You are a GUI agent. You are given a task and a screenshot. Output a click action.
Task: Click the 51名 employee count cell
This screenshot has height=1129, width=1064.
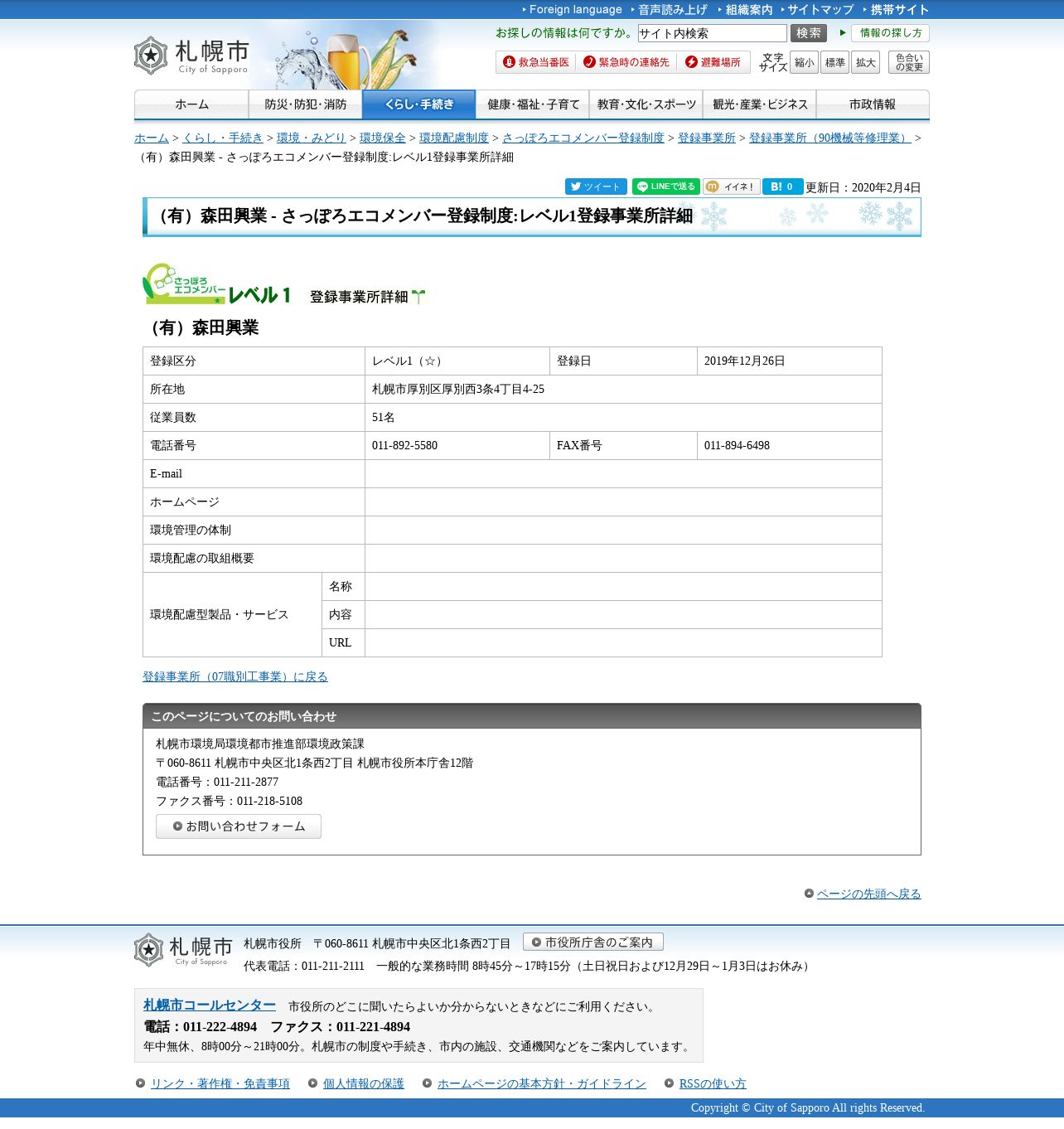point(623,418)
